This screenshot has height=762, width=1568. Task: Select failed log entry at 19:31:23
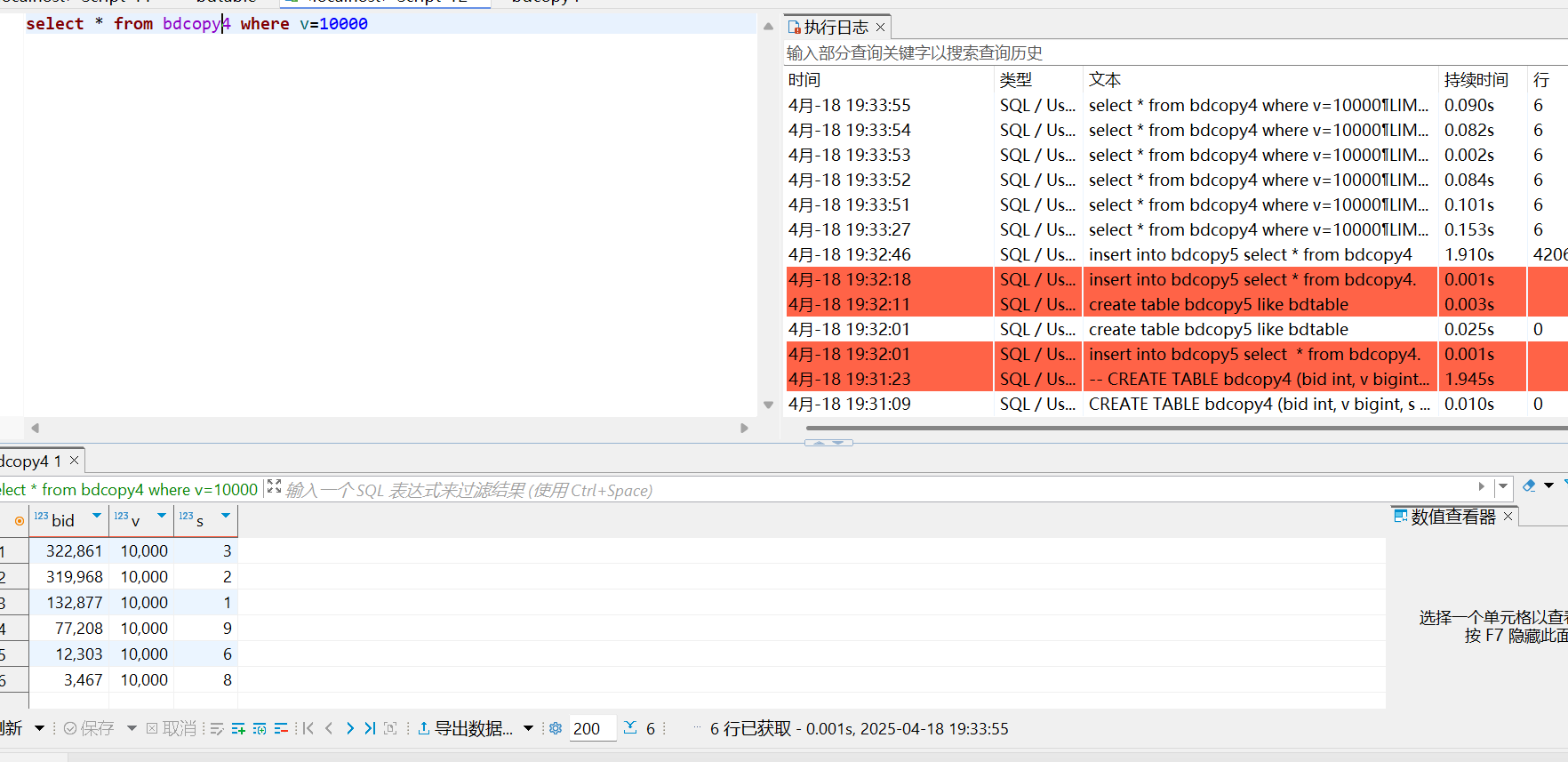[x=1175, y=379]
